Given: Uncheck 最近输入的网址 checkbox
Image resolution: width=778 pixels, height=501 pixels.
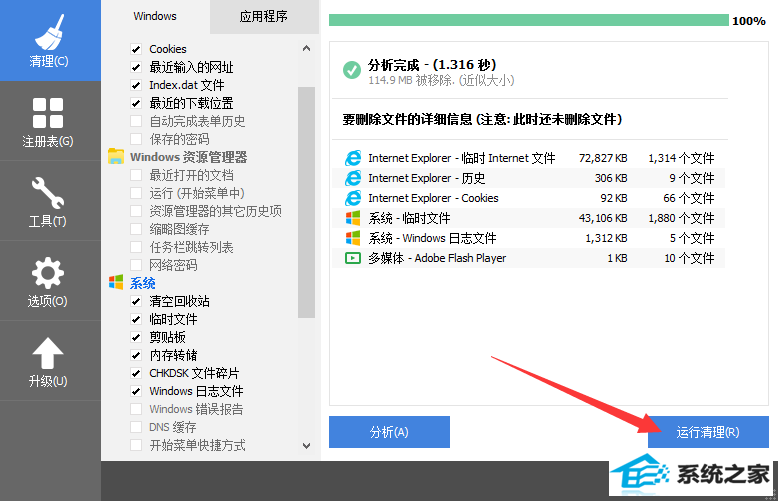Looking at the screenshot, I should 136,67.
